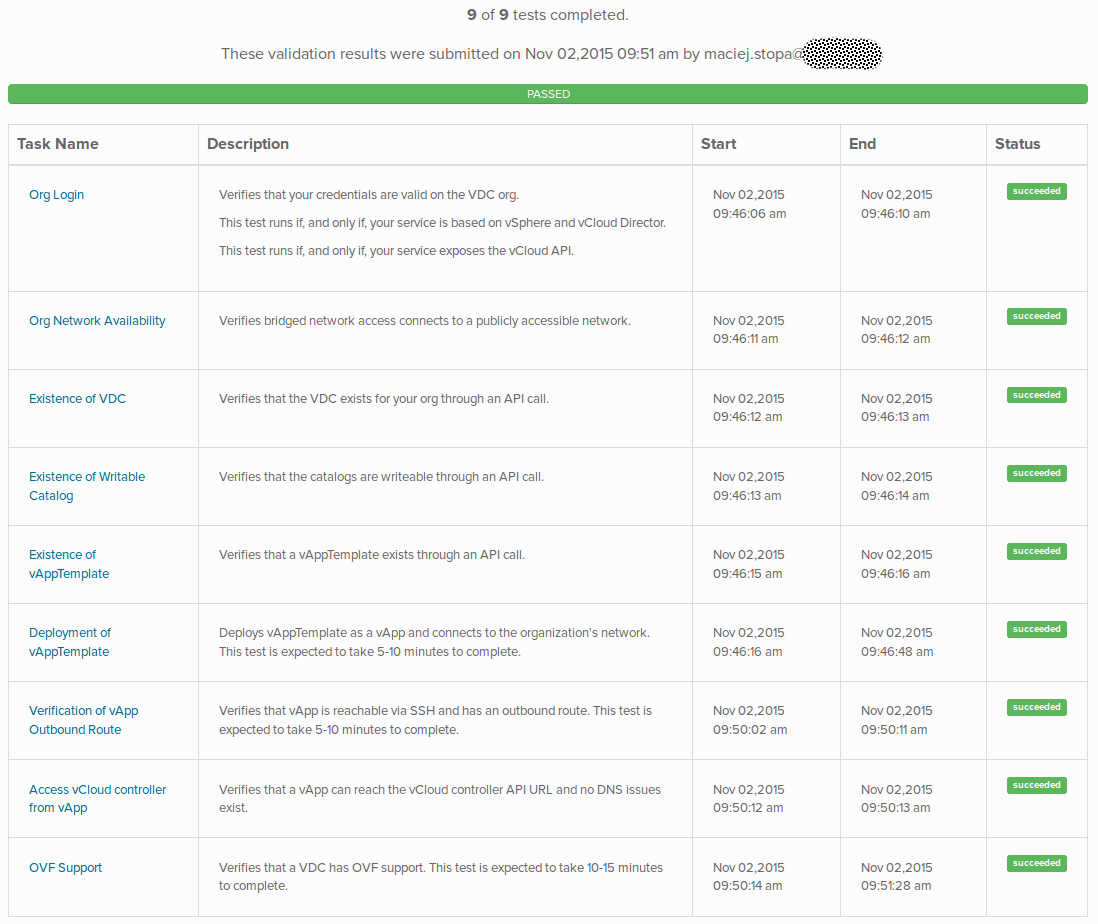Open the Existence of VDC task
This screenshot has height=924, width=1098.
point(77,398)
